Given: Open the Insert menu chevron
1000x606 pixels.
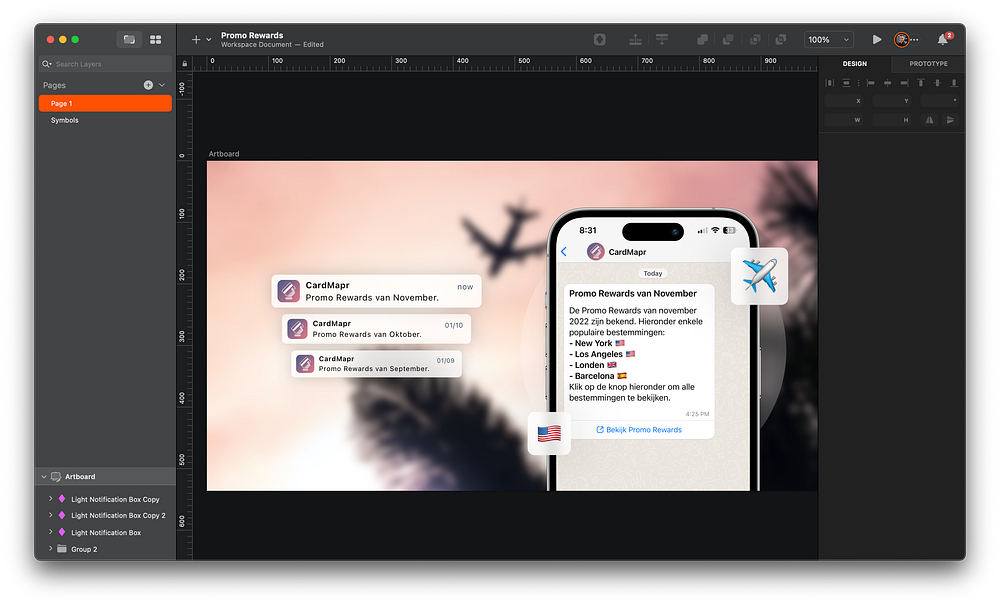Looking at the screenshot, I should pos(209,40).
